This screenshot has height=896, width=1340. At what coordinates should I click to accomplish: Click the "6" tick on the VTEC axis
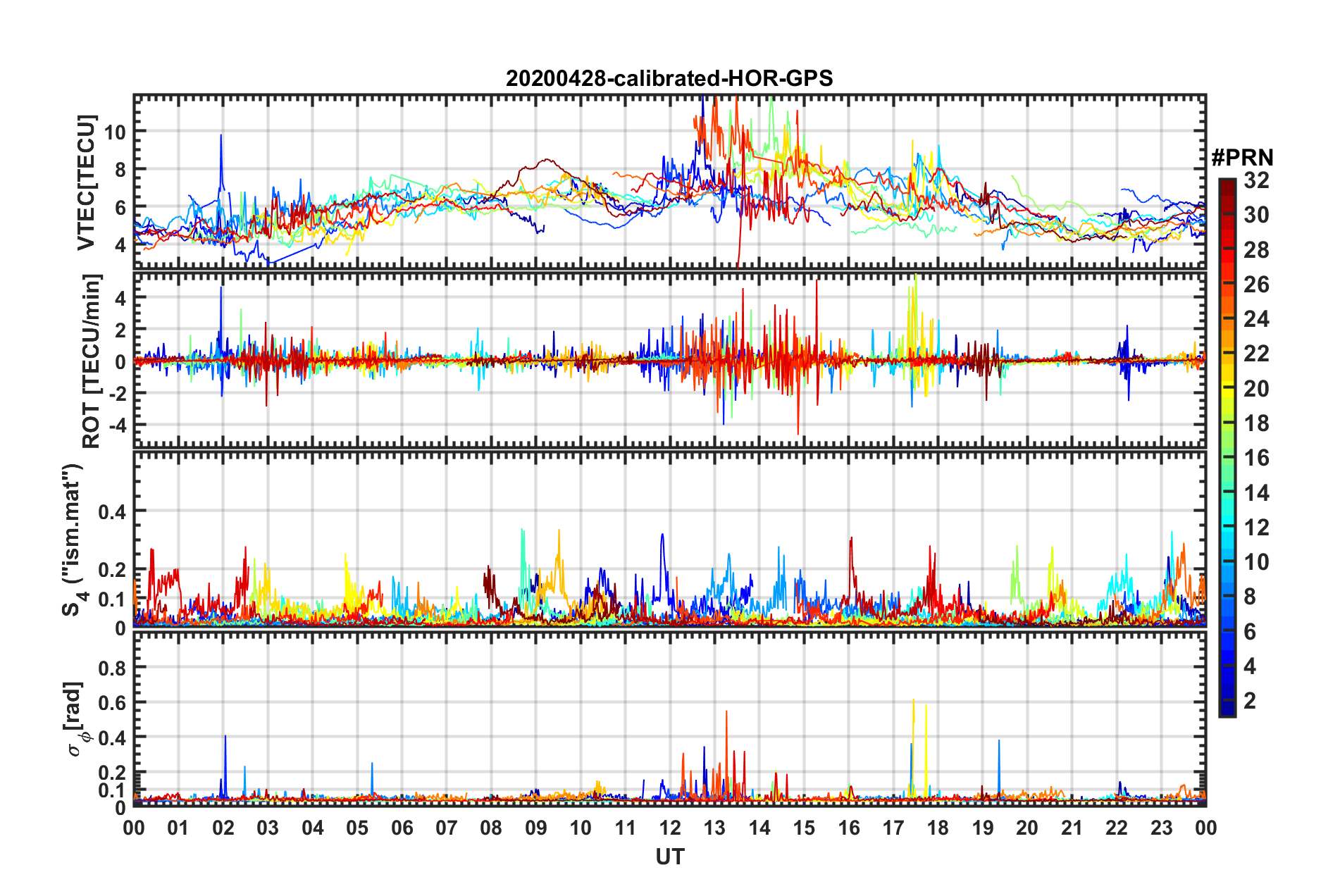[x=119, y=208]
